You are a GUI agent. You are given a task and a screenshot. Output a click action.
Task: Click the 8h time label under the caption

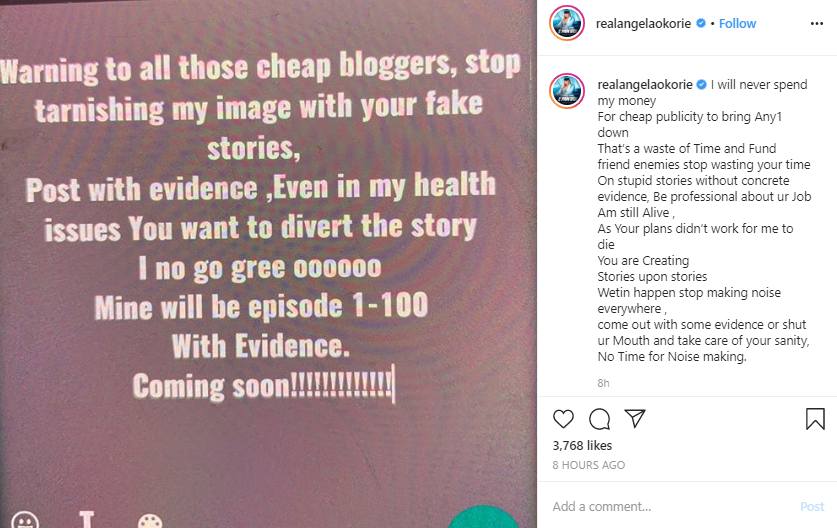[x=604, y=383]
